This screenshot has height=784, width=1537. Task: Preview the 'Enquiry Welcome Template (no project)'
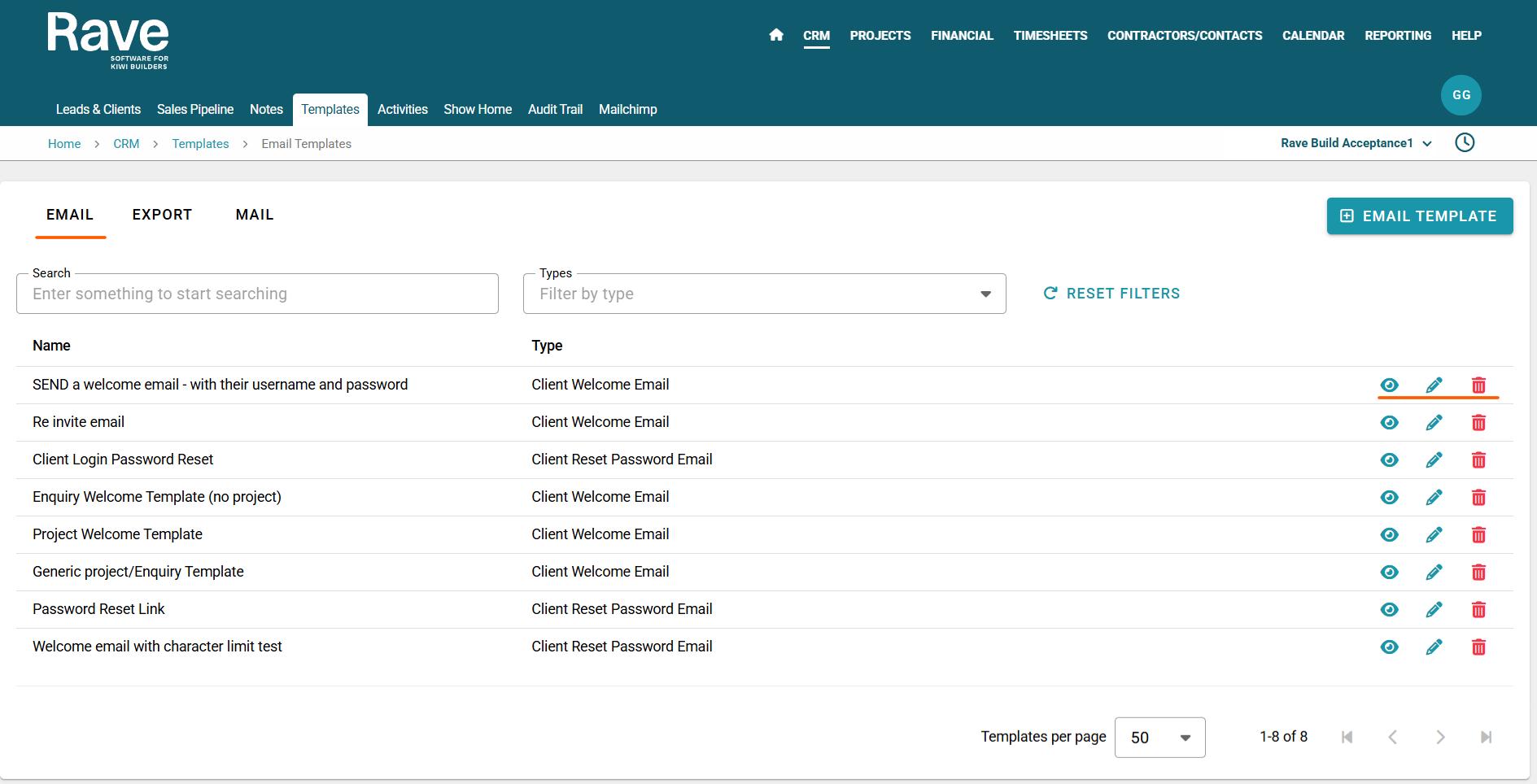click(1390, 497)
